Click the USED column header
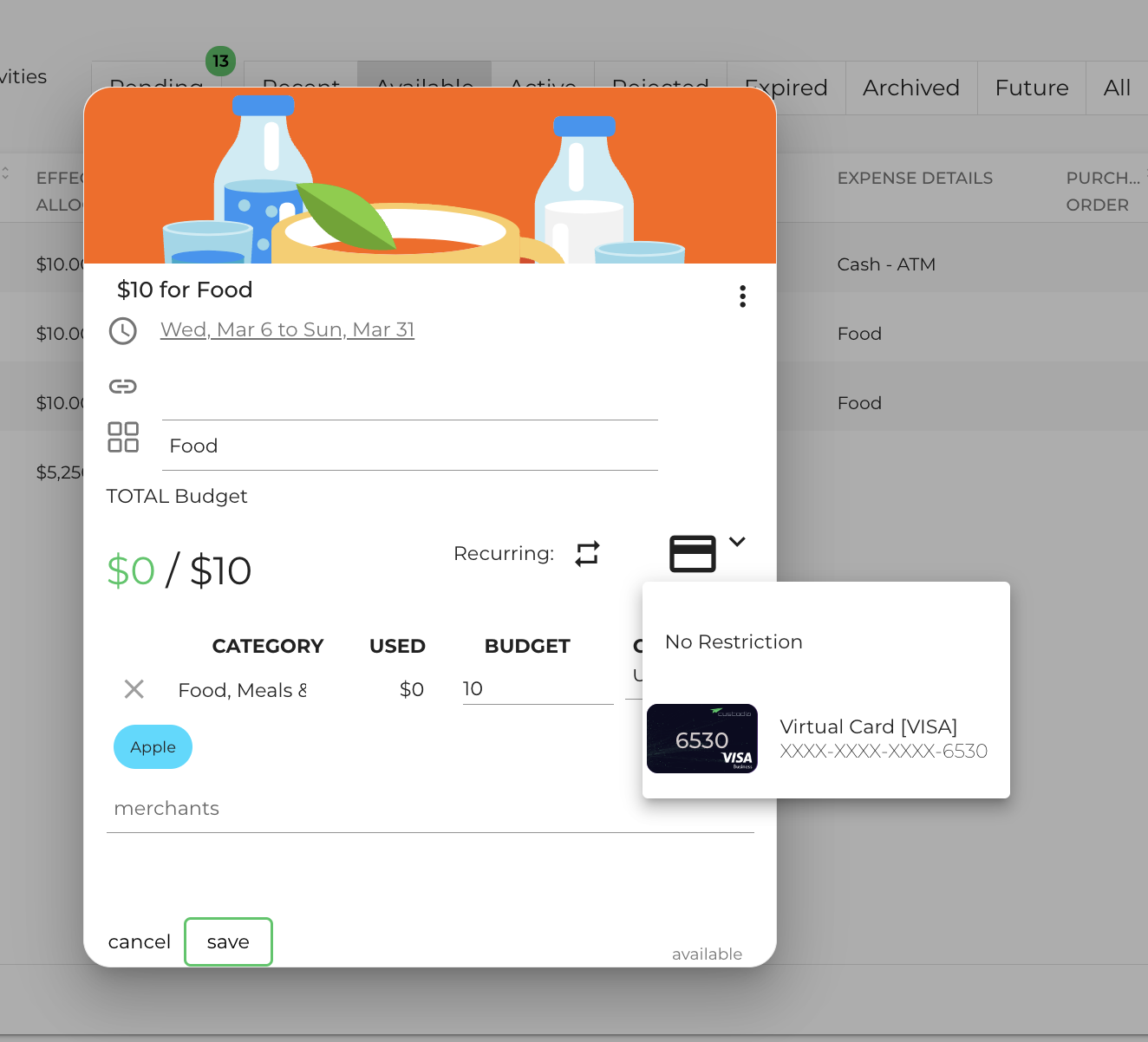The image size is (1148, 1042). click(397, 646)
